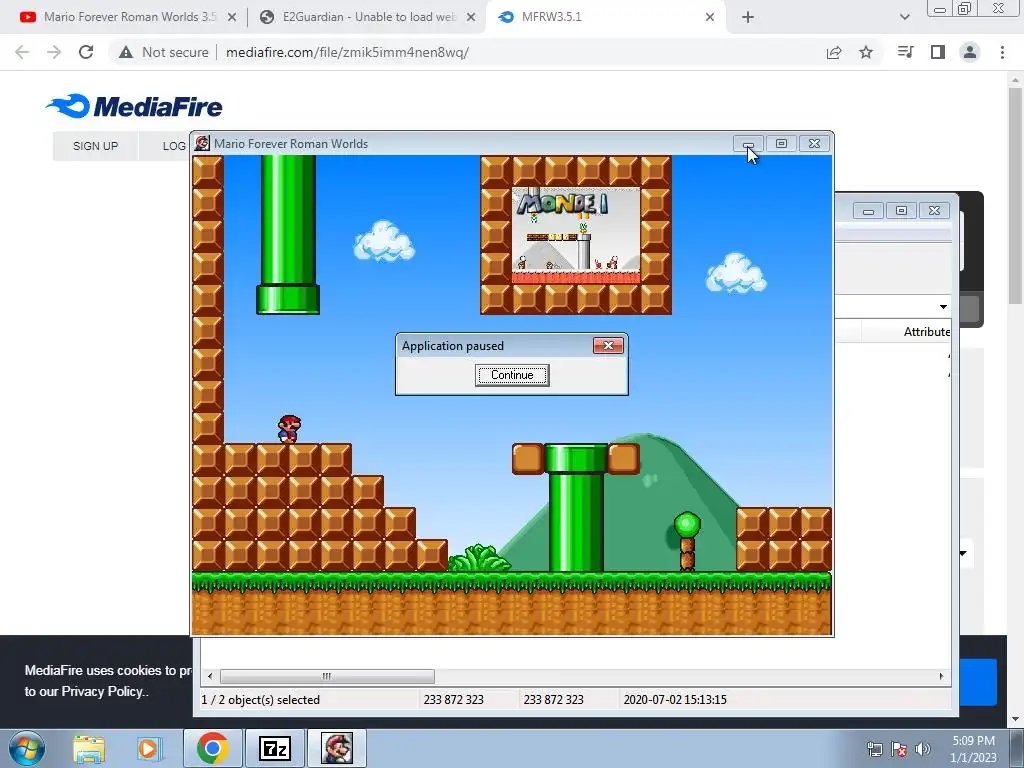This screenshot has width=1024, height=768.
Task: Open Windows Explorer from the taskbar
Action: 89,748
